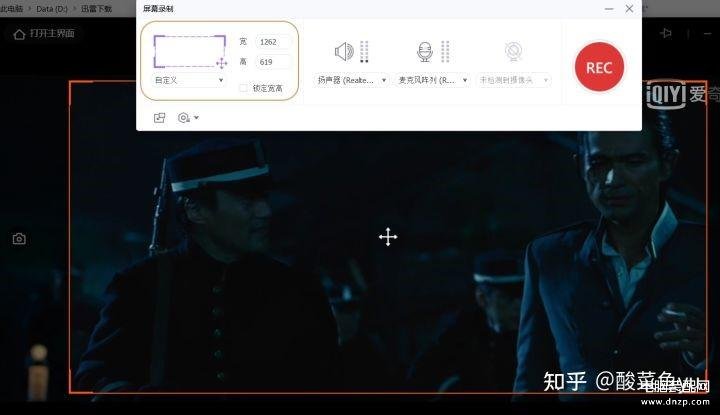Click the screenshot camera icon on player

[x=19, y=239]
